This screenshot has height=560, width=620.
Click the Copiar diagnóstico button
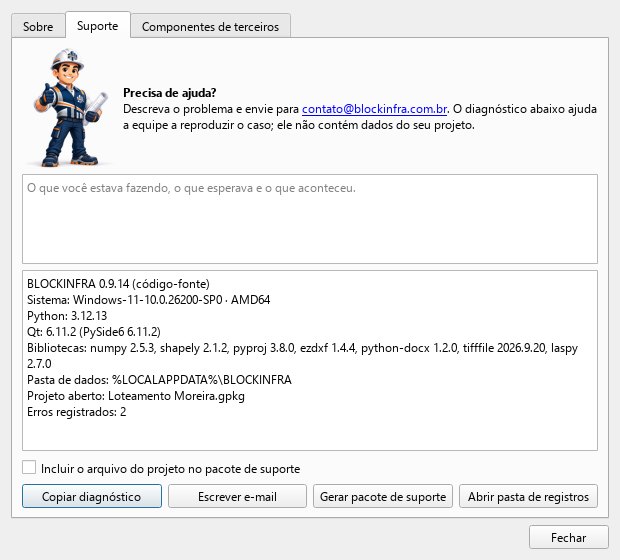click(92, 496)
